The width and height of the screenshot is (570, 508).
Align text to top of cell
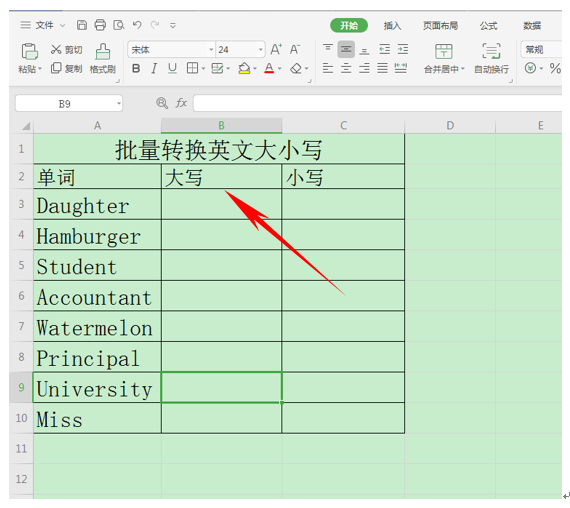(x=328, y=49)
